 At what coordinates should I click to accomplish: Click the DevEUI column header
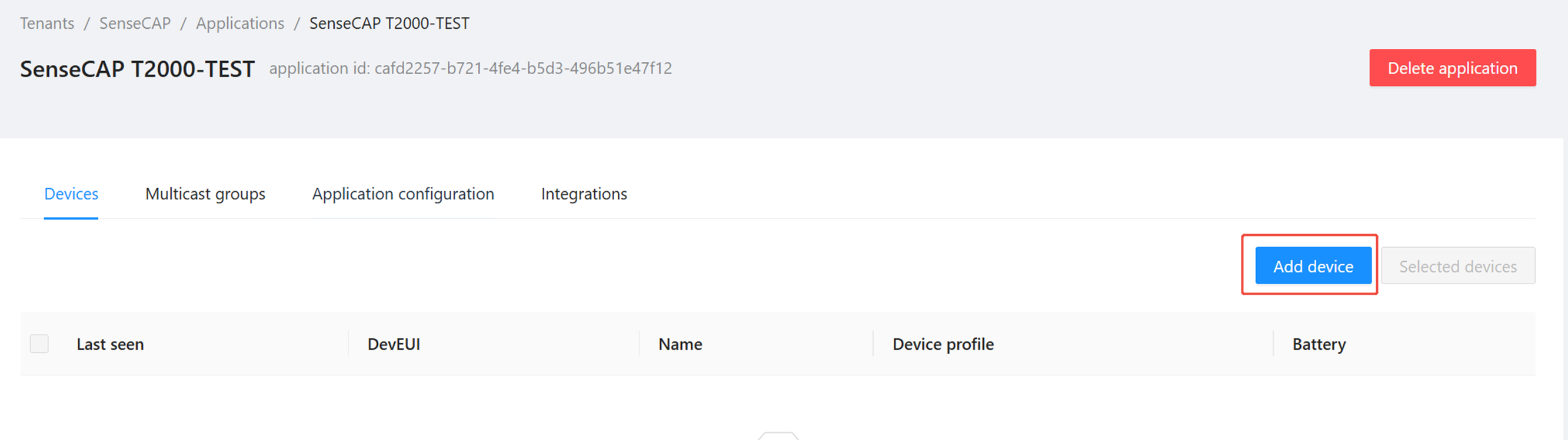[x=394, y=345]
